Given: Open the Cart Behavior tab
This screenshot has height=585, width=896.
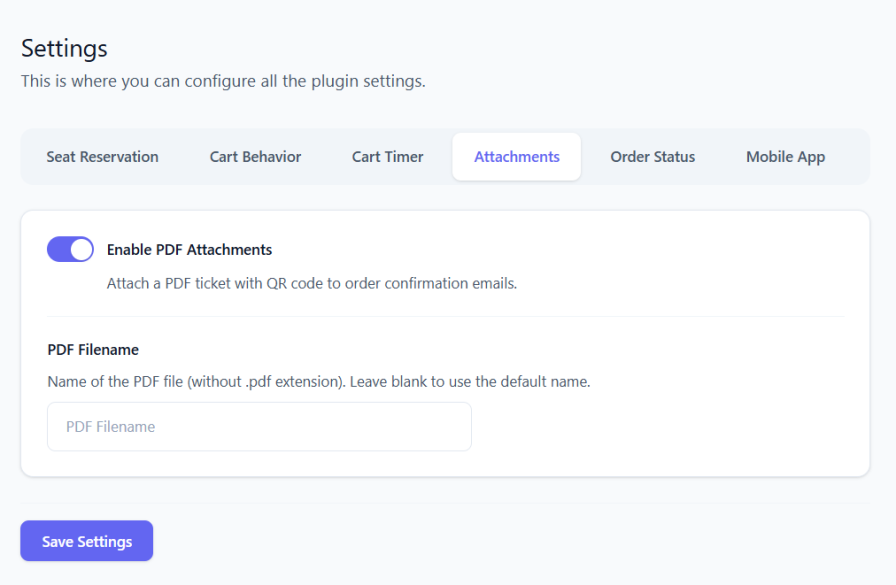Looking at the screenshot, I should [x=255, y=157].
